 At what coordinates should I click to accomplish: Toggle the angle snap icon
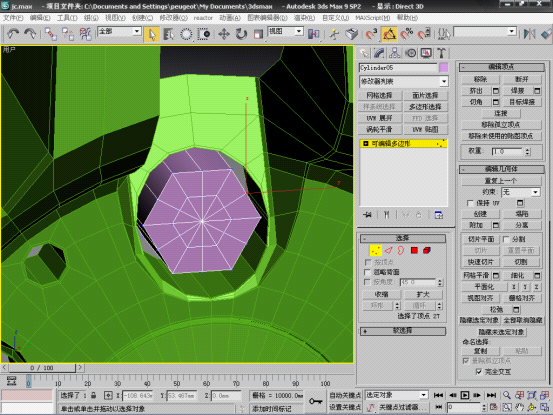click(389, 34)
